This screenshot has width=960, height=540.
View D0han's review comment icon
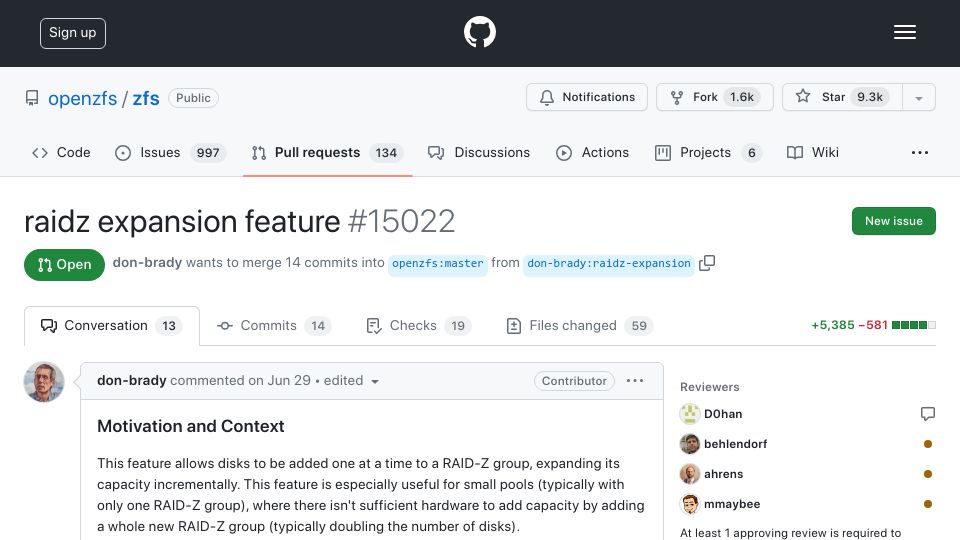[x=928, y=414]
